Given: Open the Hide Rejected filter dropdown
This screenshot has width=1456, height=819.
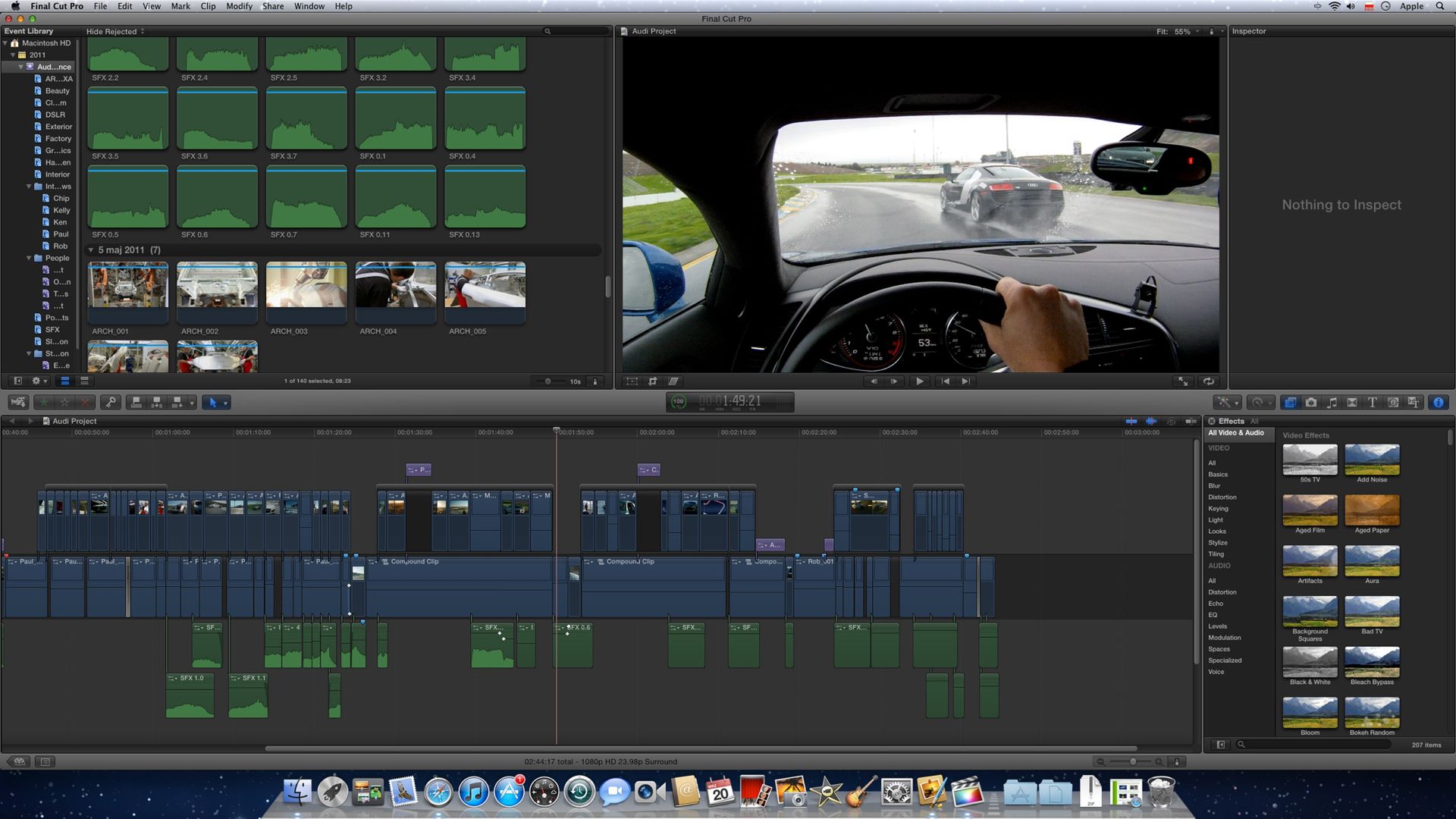Looking at the screenshot, I should 115,32.
